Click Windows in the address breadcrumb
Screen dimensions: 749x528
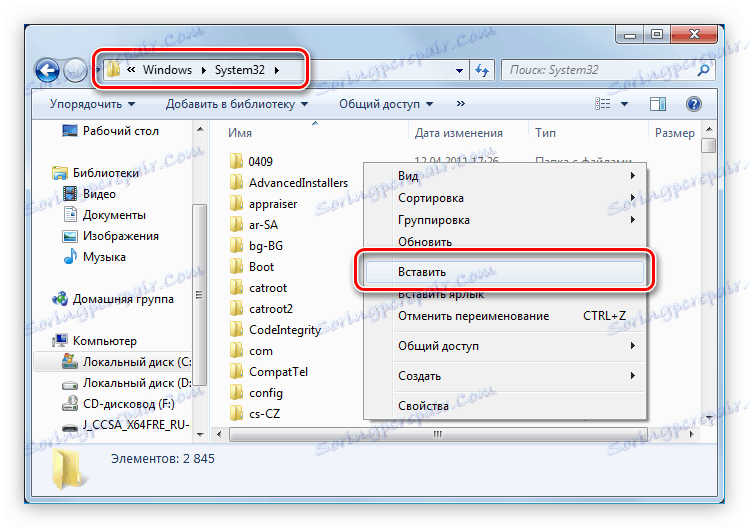167,70
